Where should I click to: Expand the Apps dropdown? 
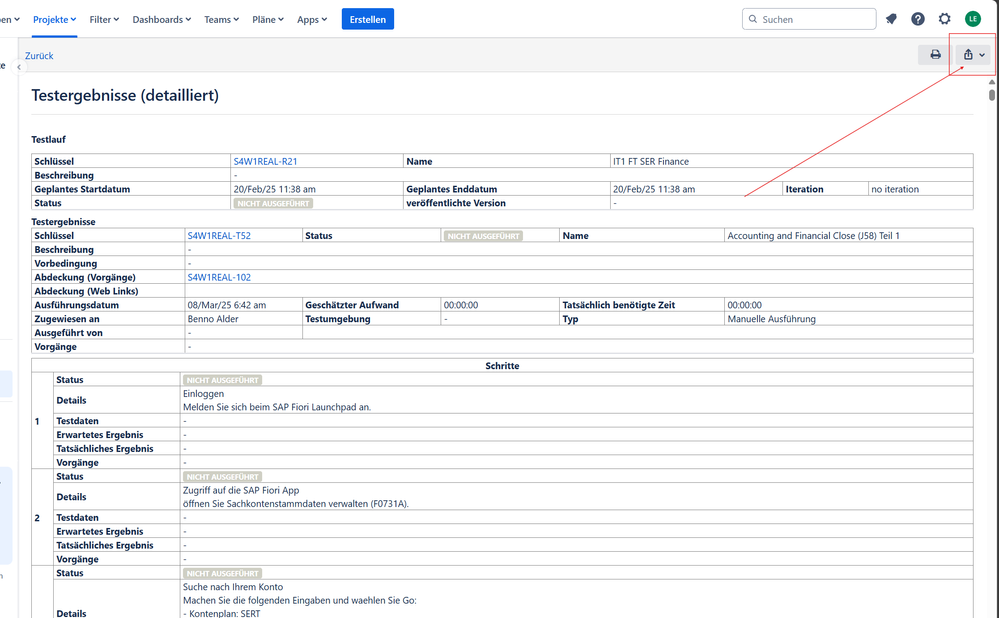[312, 19]
